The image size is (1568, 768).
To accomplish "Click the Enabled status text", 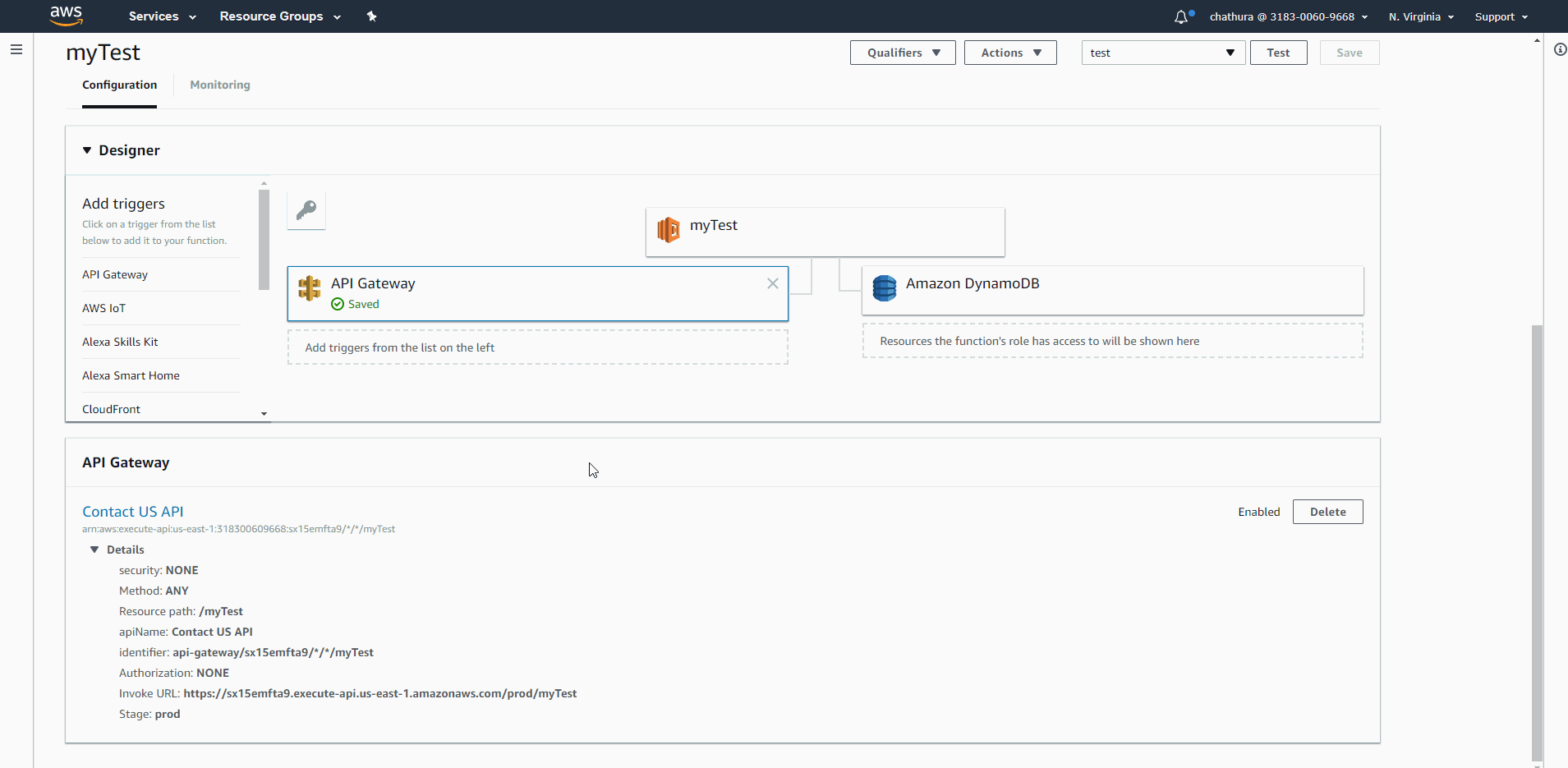I will (1259, 512).
